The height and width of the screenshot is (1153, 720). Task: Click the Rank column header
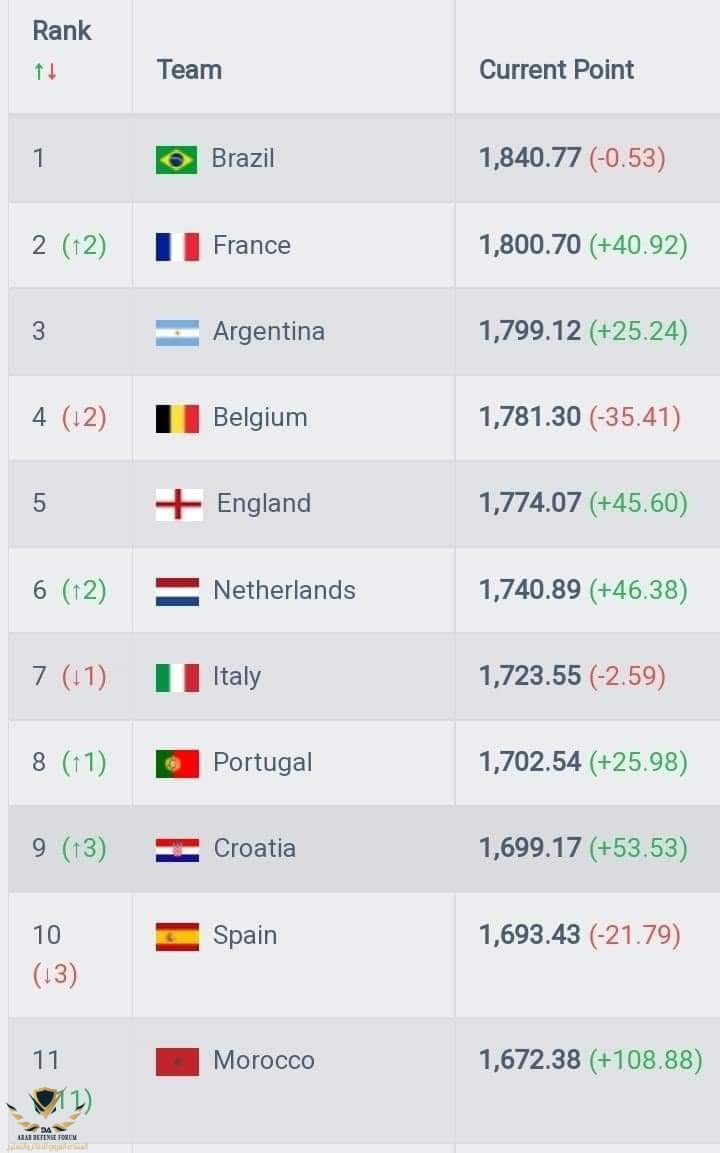(x=62, y=31)
